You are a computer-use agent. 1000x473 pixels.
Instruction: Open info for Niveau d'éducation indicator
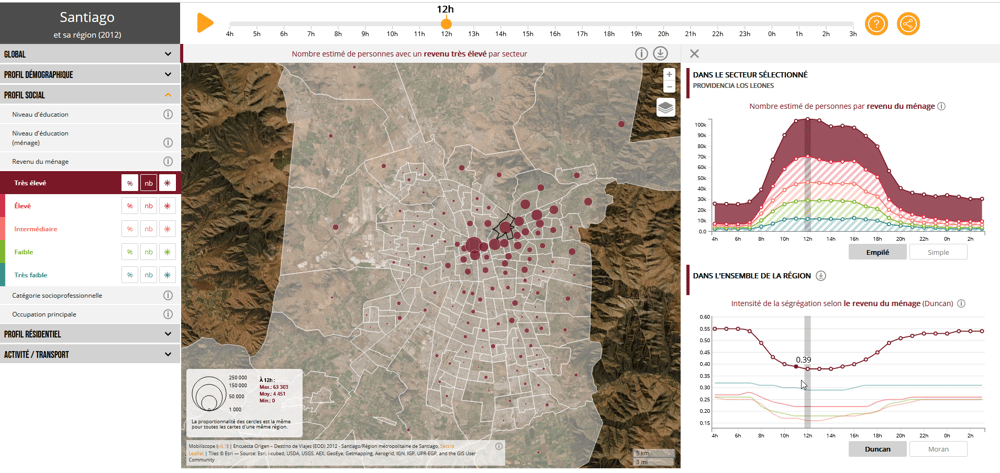coord(168,115)
